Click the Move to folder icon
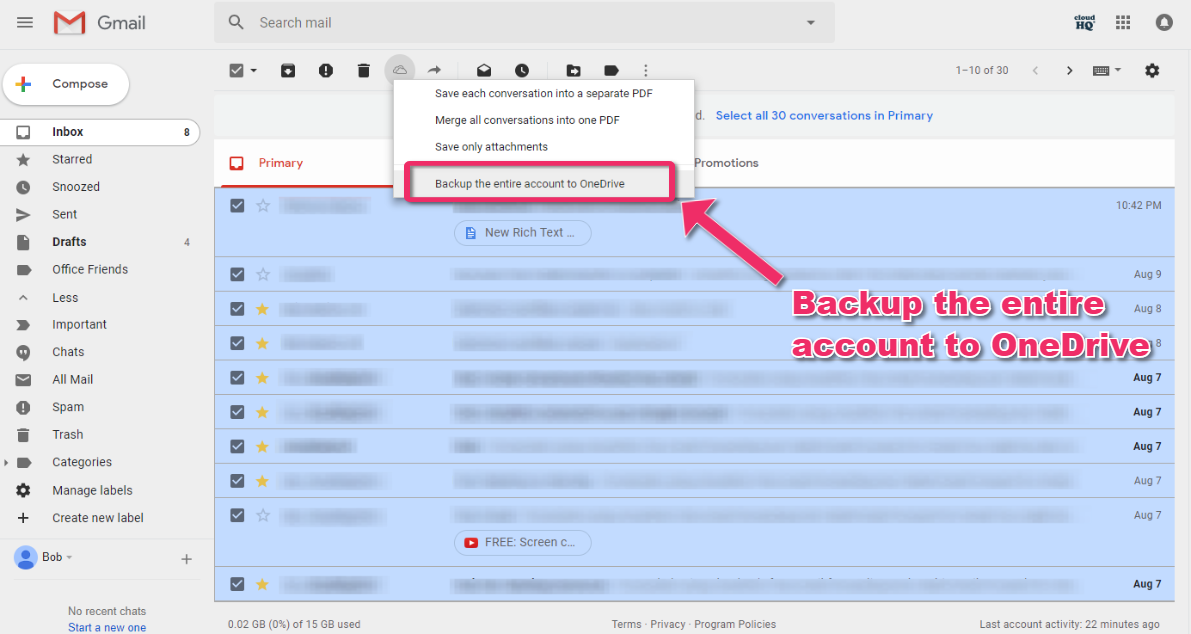 coord(573,71)
